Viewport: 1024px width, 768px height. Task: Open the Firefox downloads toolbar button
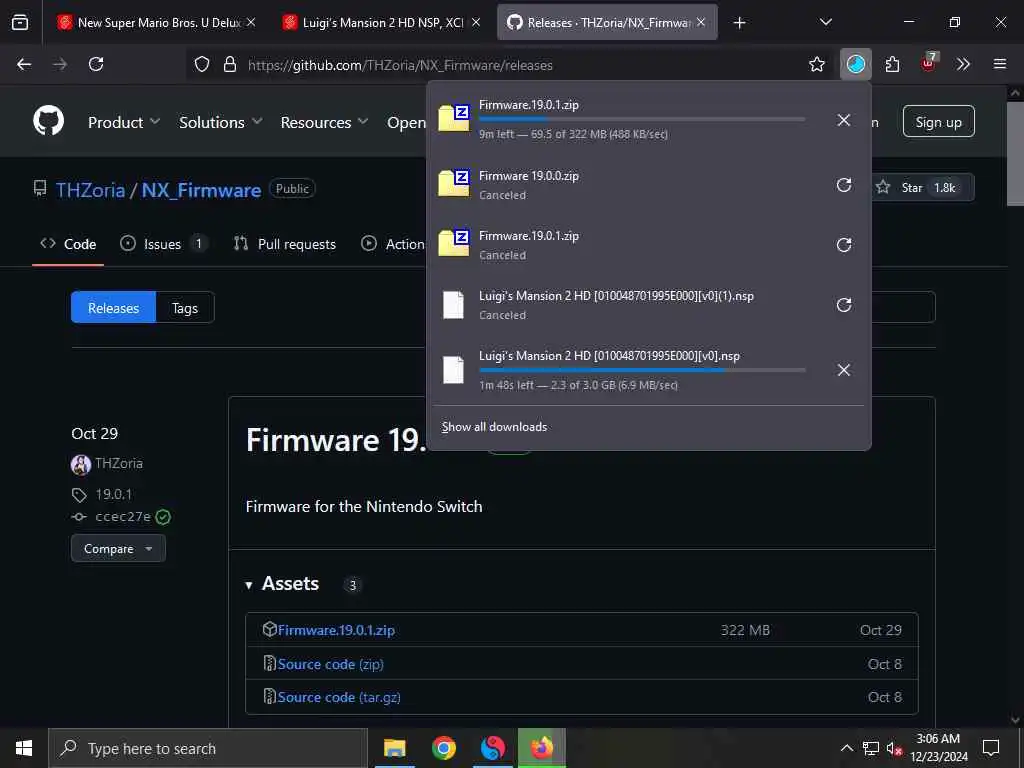coord(856,64)
